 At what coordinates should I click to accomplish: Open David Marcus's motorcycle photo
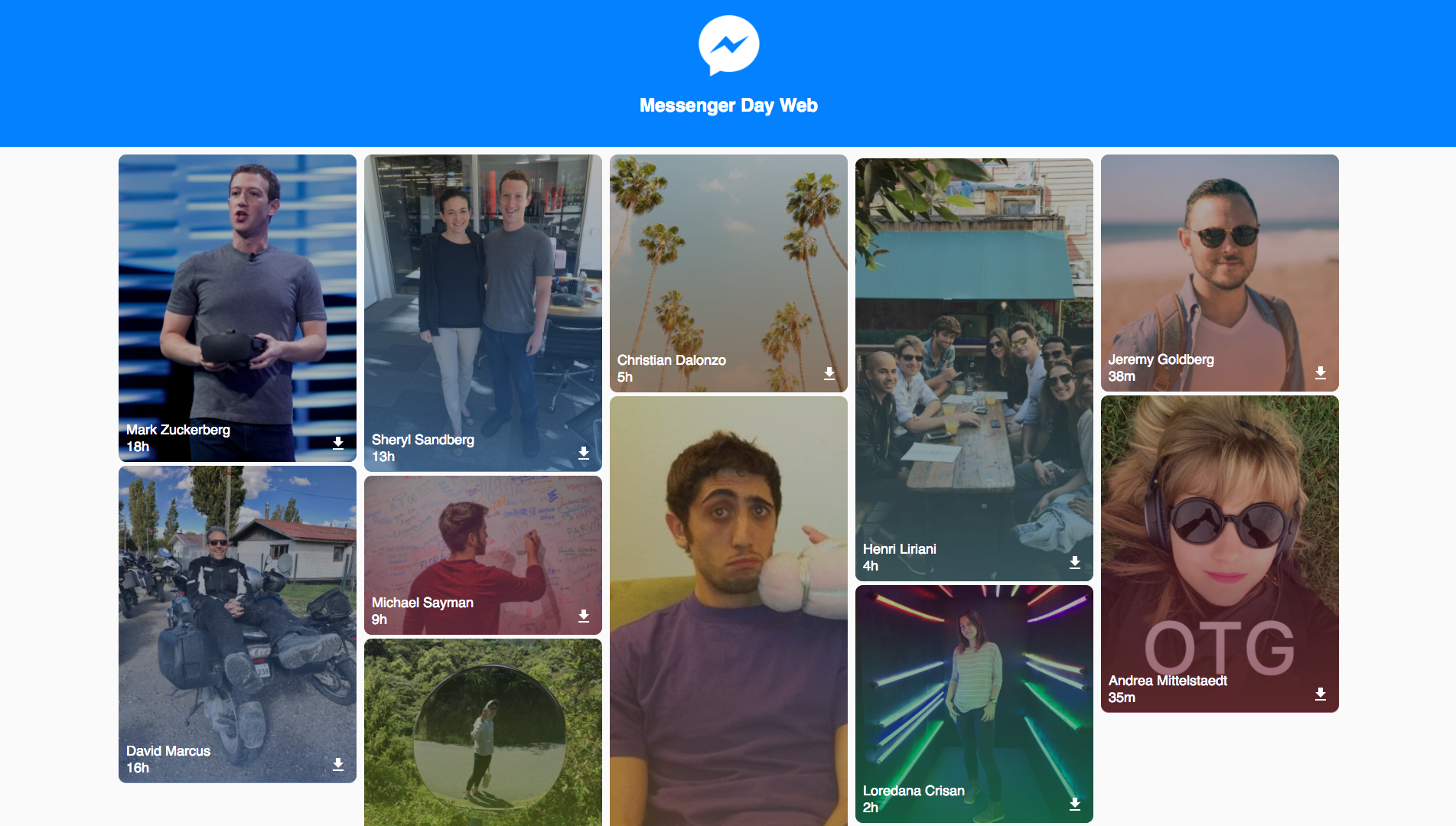pyautogui.click(x=237, y=624)
